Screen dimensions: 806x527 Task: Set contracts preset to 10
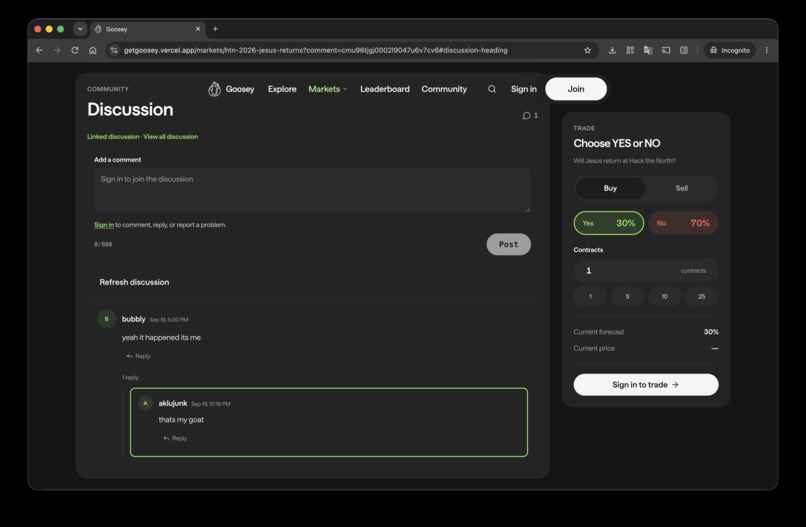click(x=665, y=296)
